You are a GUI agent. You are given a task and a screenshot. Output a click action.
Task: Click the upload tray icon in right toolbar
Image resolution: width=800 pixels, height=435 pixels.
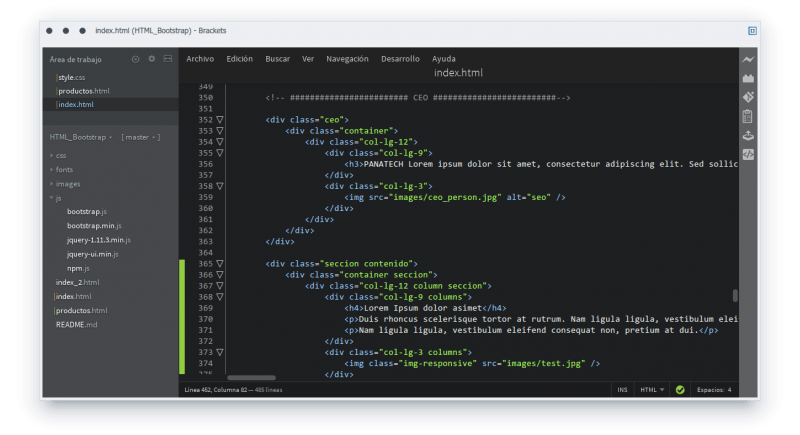pyautogui.click(x=748, y=136)
